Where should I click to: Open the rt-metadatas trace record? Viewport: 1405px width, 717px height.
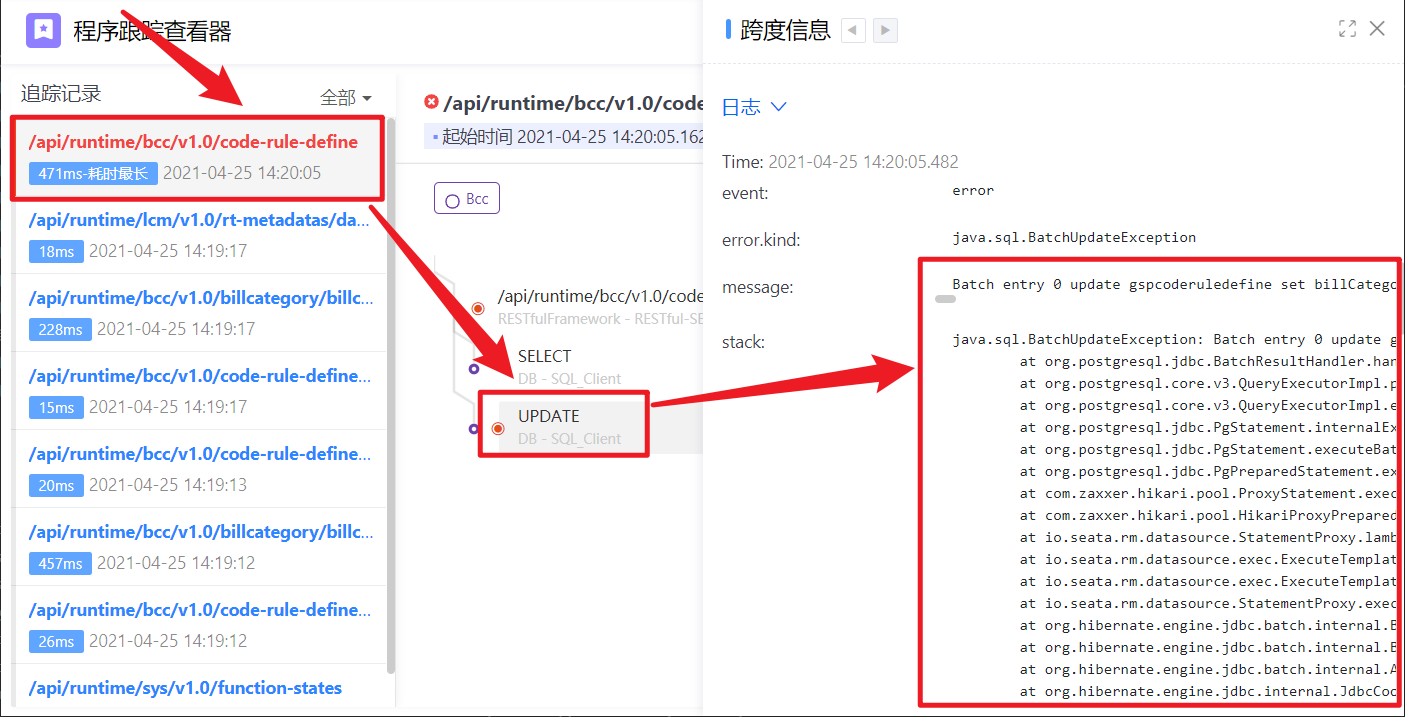pos(199,235)
